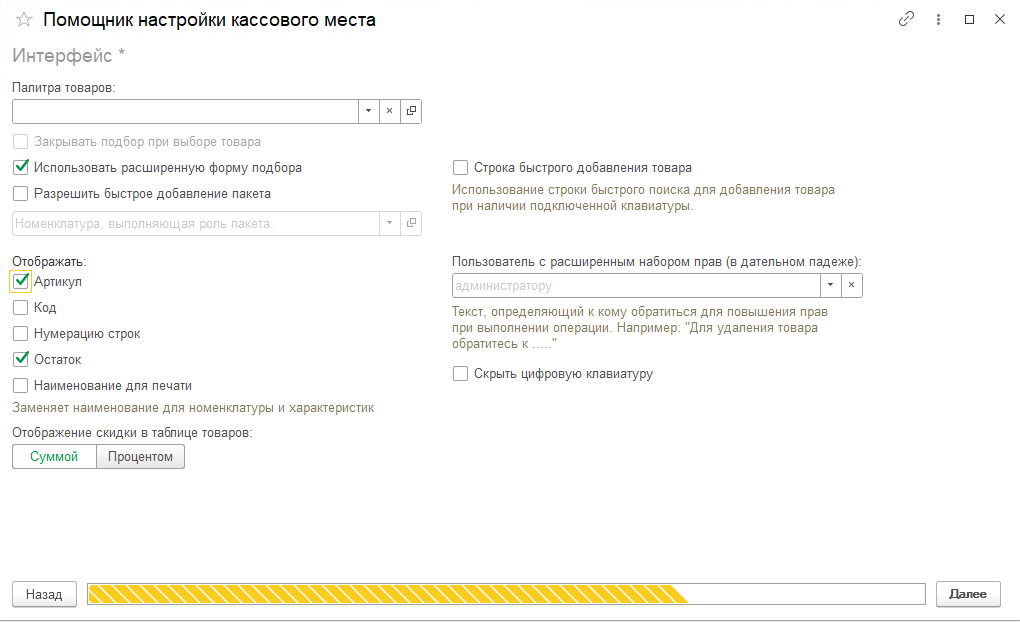Enable Разрешить быстрое добавление пакета
1020x622 pixels.
tap(21, 194)
